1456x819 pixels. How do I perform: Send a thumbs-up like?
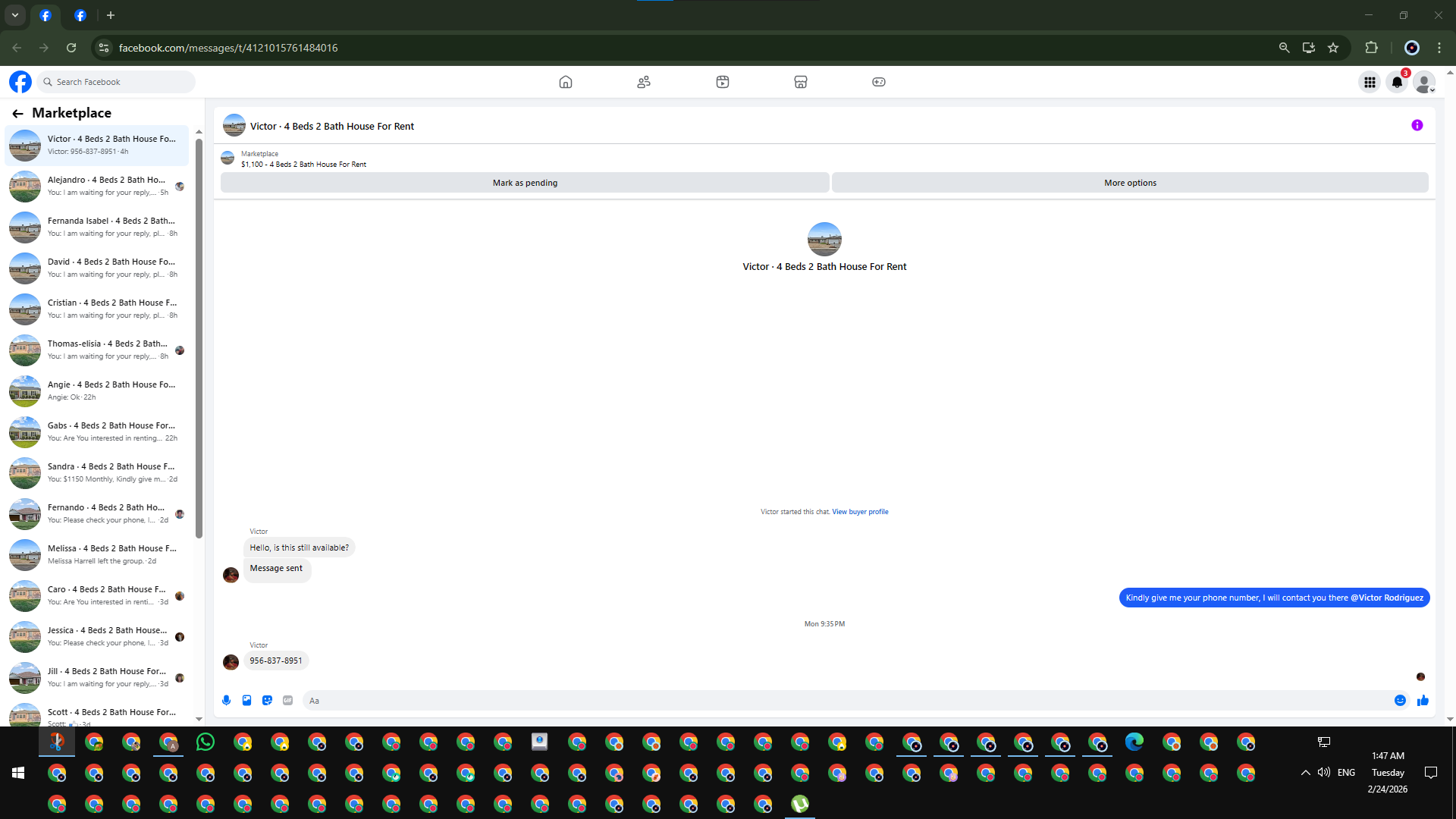coord(1423,701)
